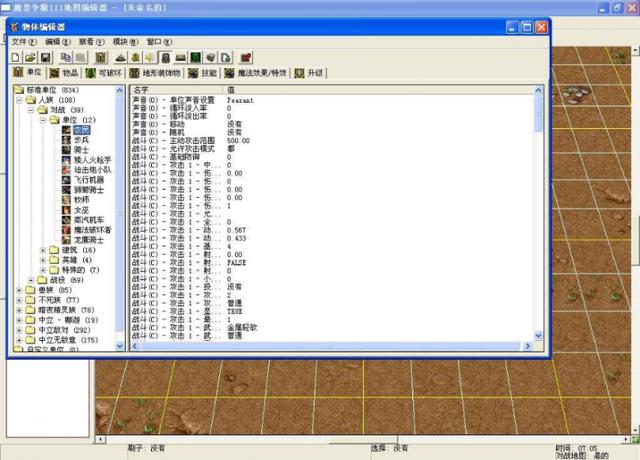Open the 模块 menu

point(124,42)
